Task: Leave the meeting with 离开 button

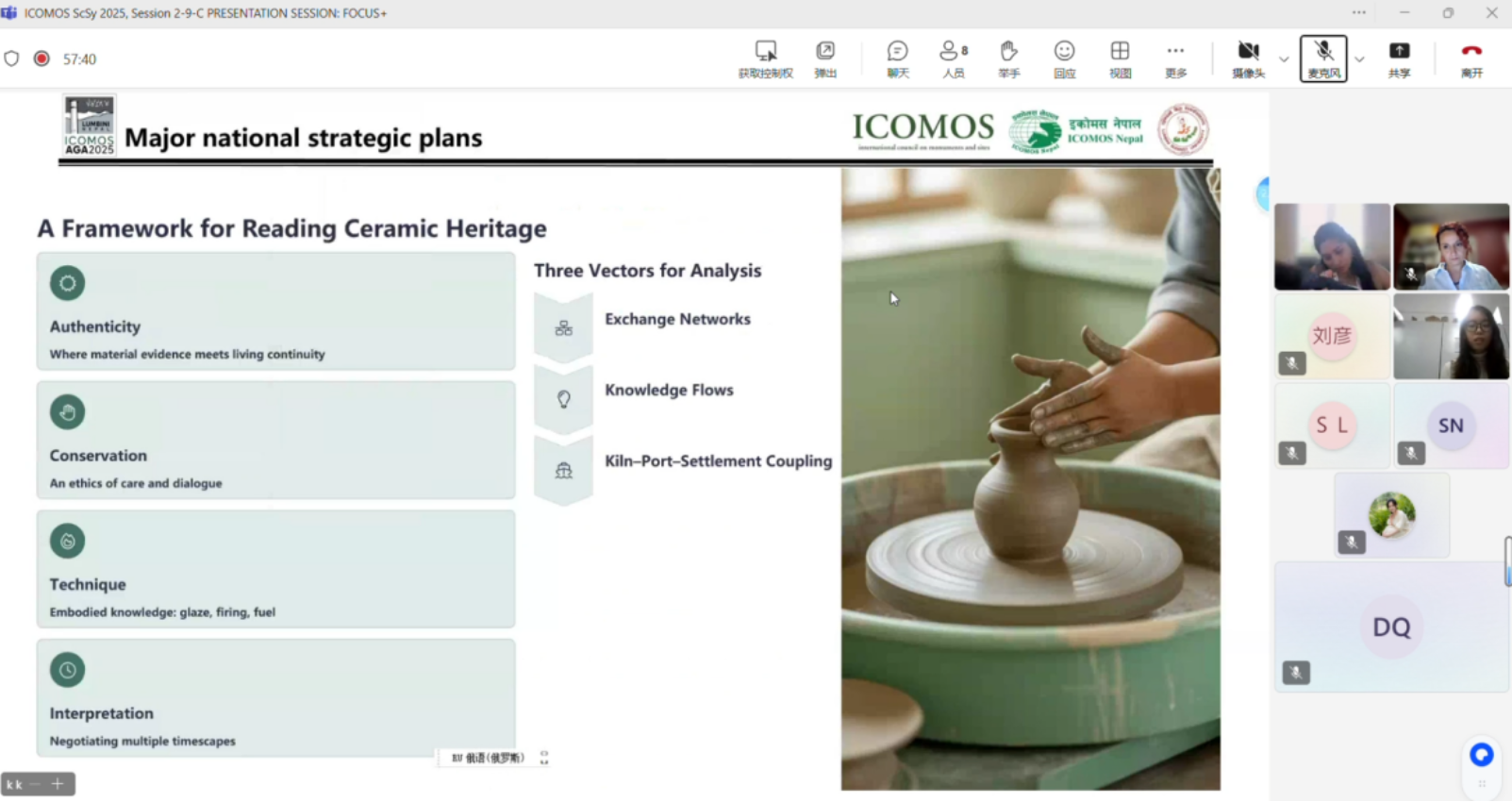Action: pyautogui.click(x=1471, y=58)
